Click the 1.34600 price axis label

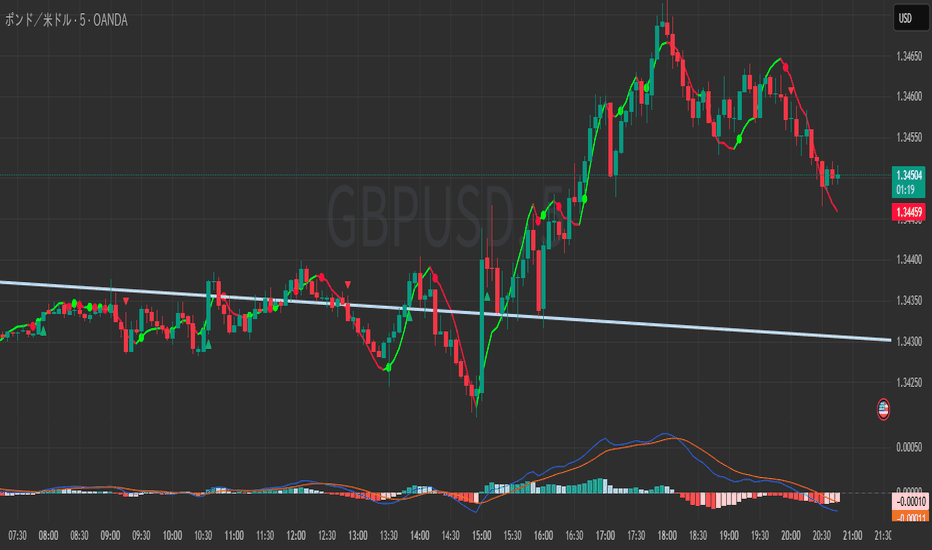[909, 96]
